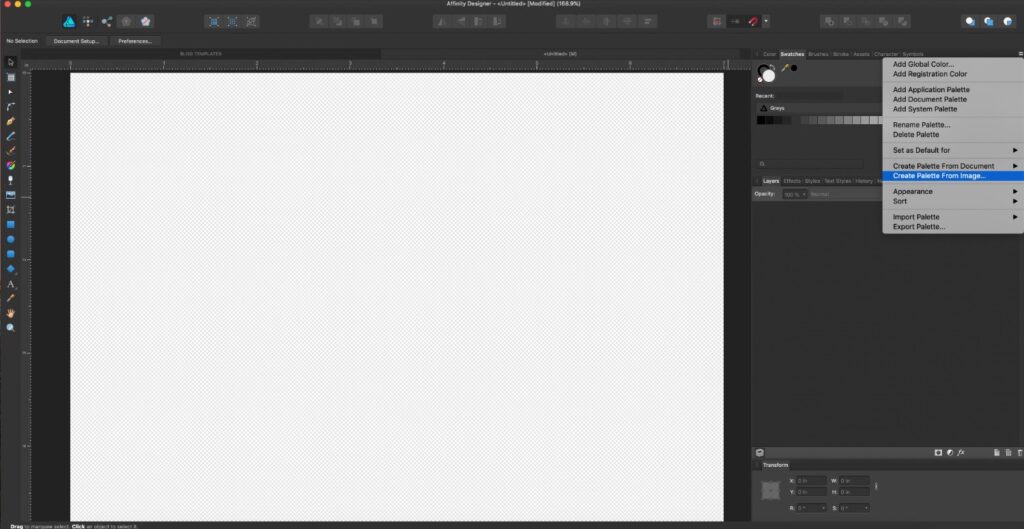Select the Ellipse shape tool

click(x=10, y=240)
